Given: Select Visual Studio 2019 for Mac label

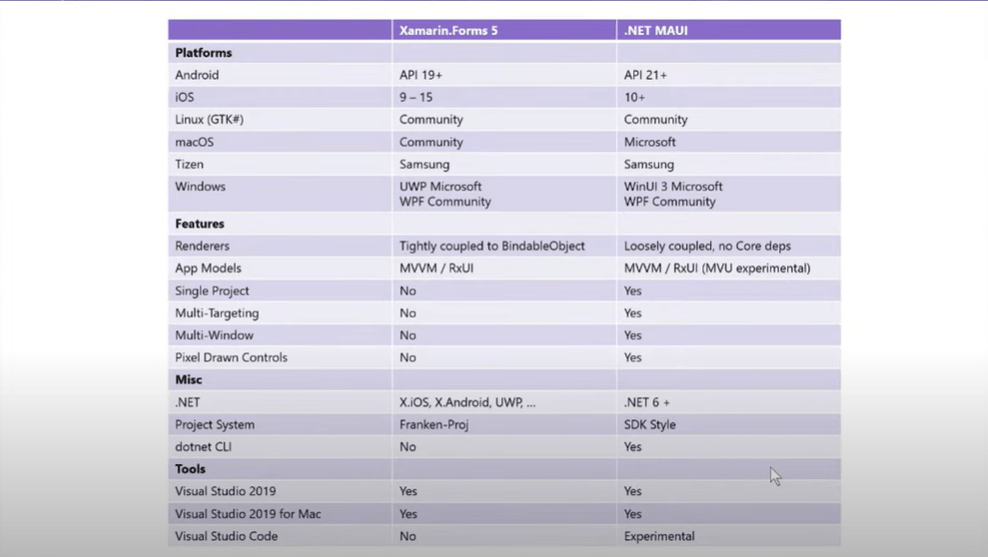Looking at the screenshot, I should tap(248, 514).
